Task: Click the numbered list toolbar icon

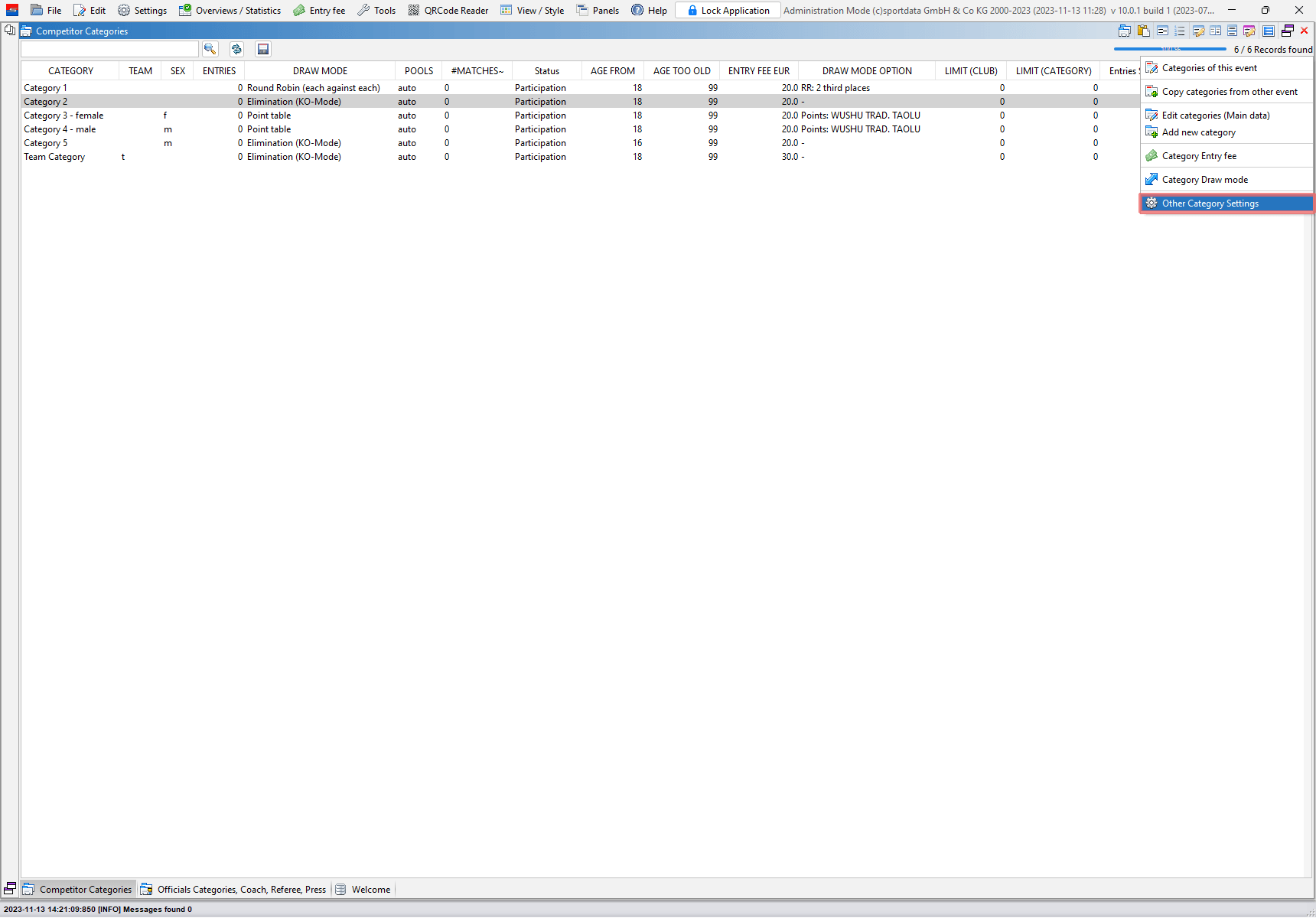Action: point(1180,31)
